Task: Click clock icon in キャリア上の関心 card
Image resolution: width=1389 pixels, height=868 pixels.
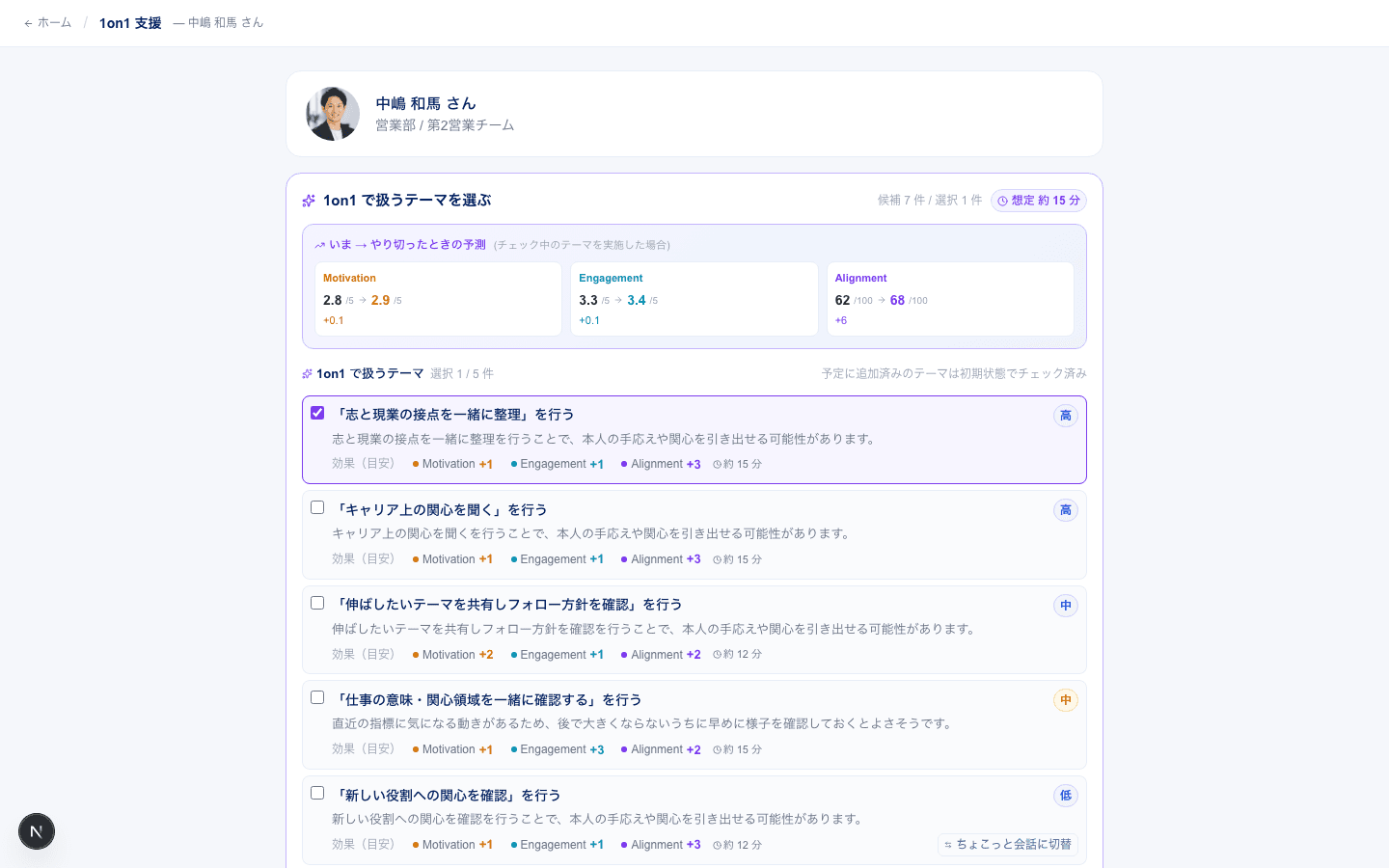Action: [718, 559]
